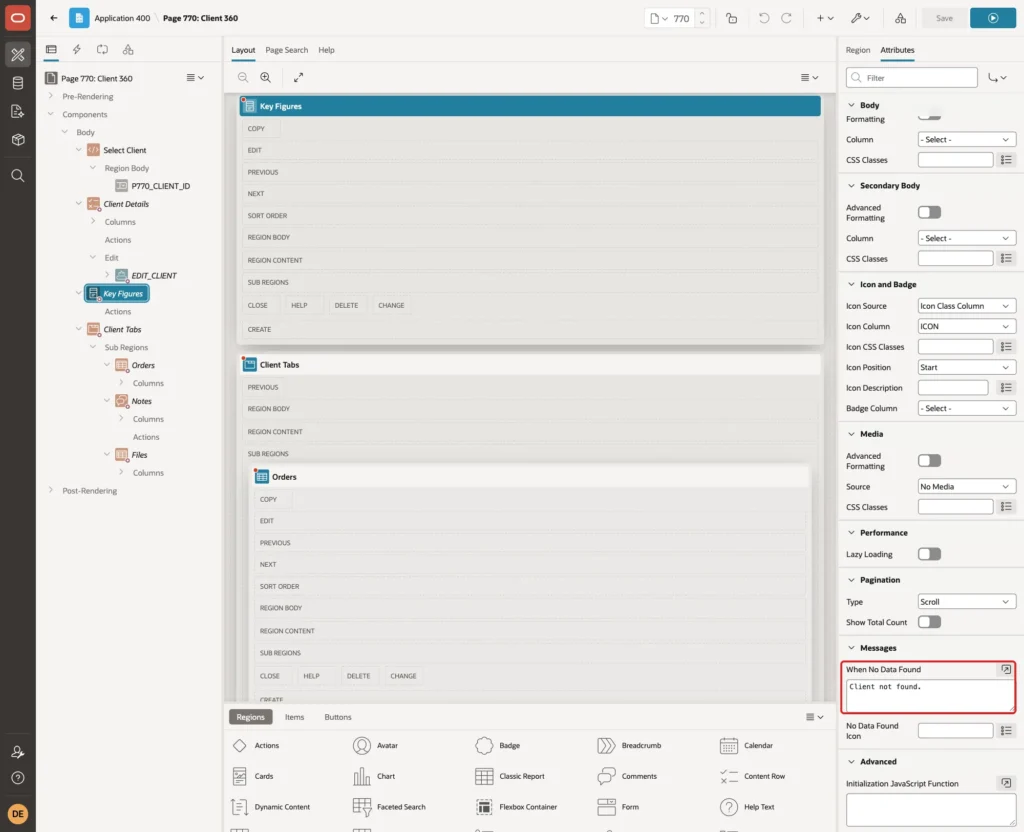The height and width of the screenshot is (832, 1024).
Task: Click the property Filter search field
Action: [x=912, y=78]
